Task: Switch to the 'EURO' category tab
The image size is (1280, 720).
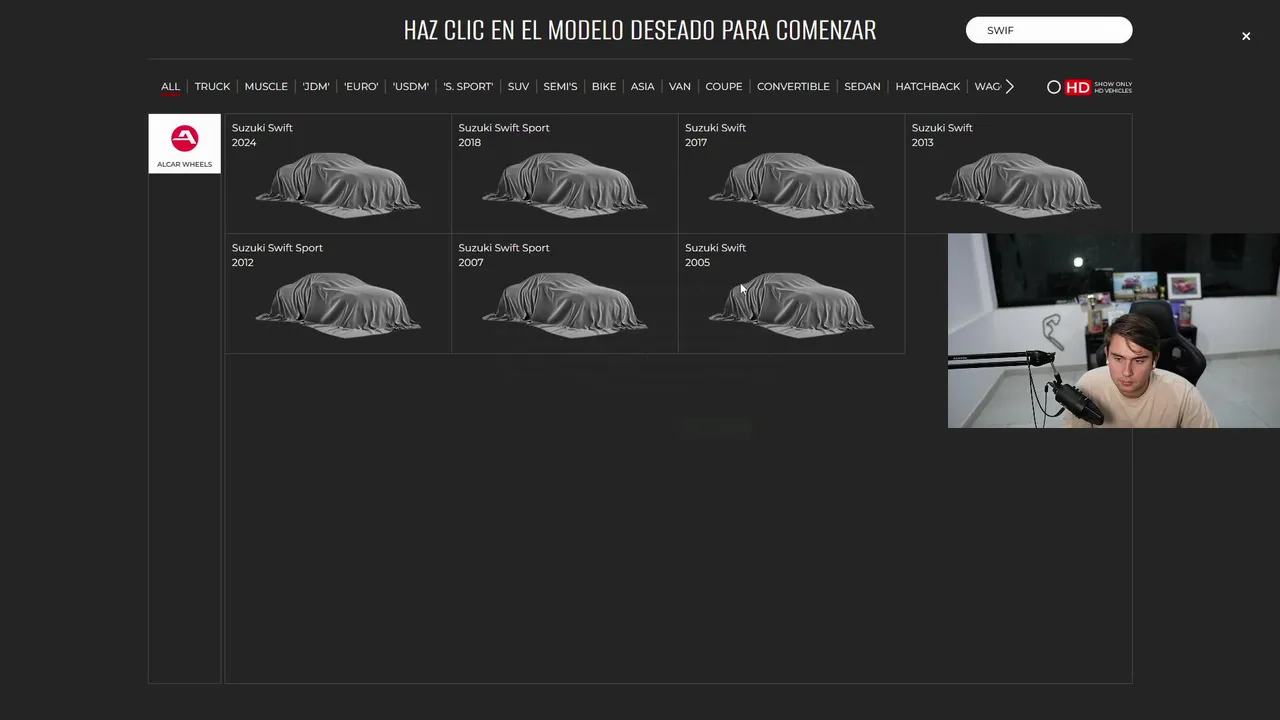Action: [361, 87]
